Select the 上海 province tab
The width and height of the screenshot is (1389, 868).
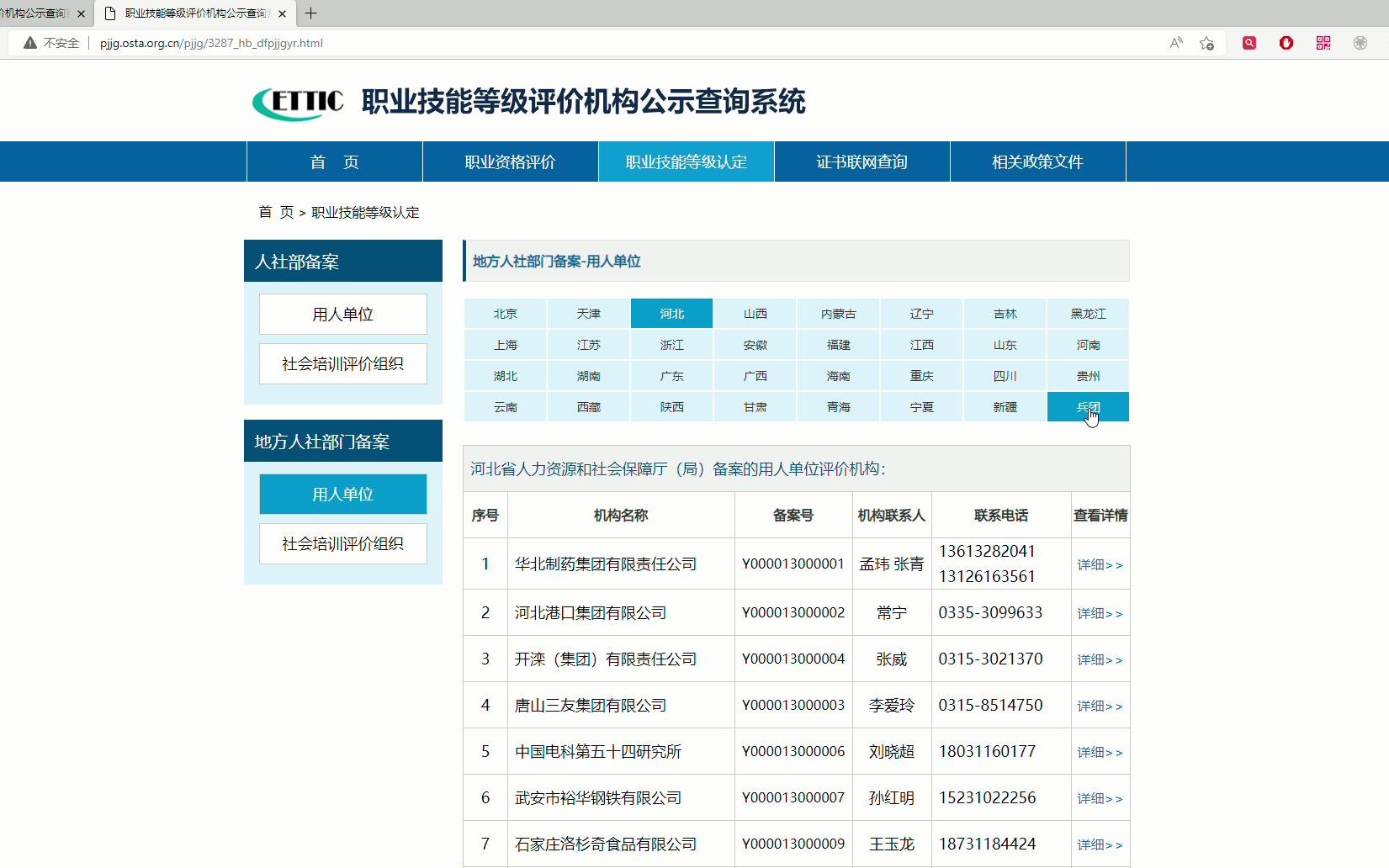(506, 345)
